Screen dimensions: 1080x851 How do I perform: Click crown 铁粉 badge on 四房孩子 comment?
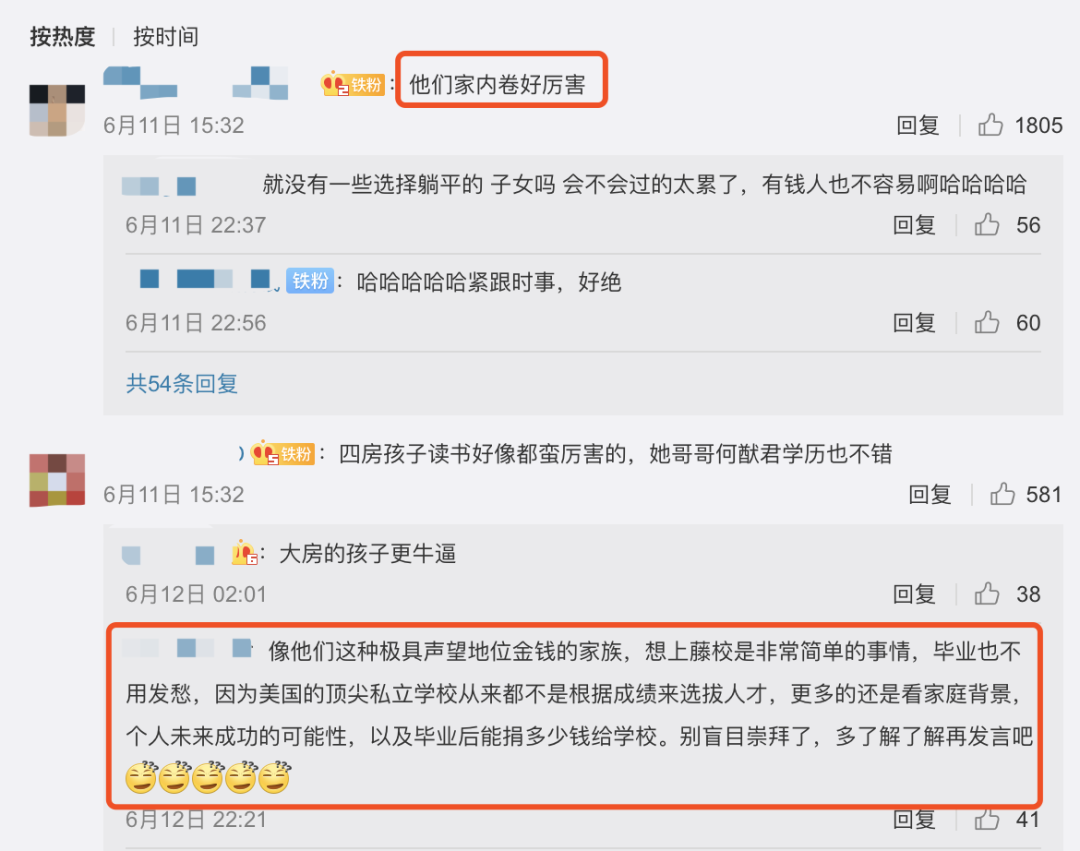[282, 454]
